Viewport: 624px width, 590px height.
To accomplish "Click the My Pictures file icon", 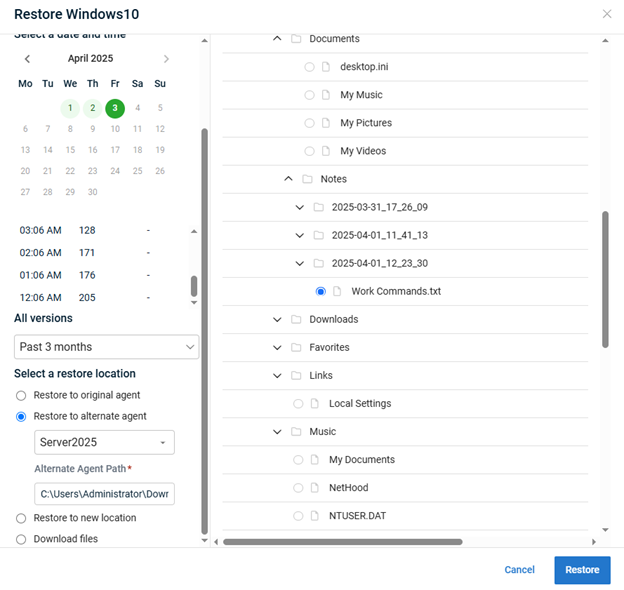I will point(326,123).
